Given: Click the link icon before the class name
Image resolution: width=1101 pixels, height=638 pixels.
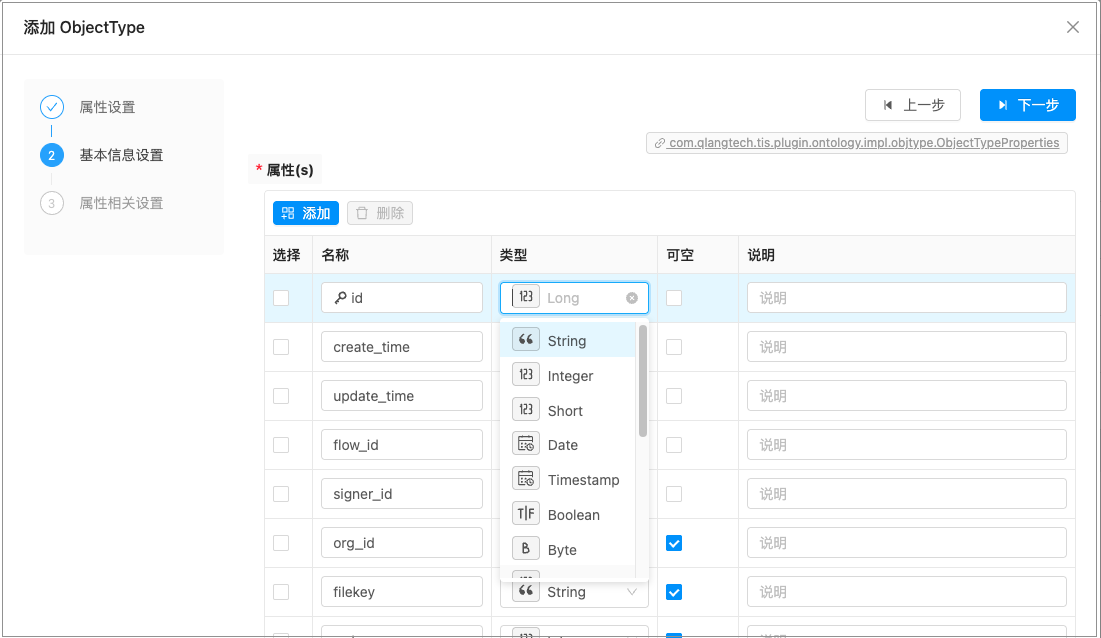Looking at the screenshot, I should [659, 143].
